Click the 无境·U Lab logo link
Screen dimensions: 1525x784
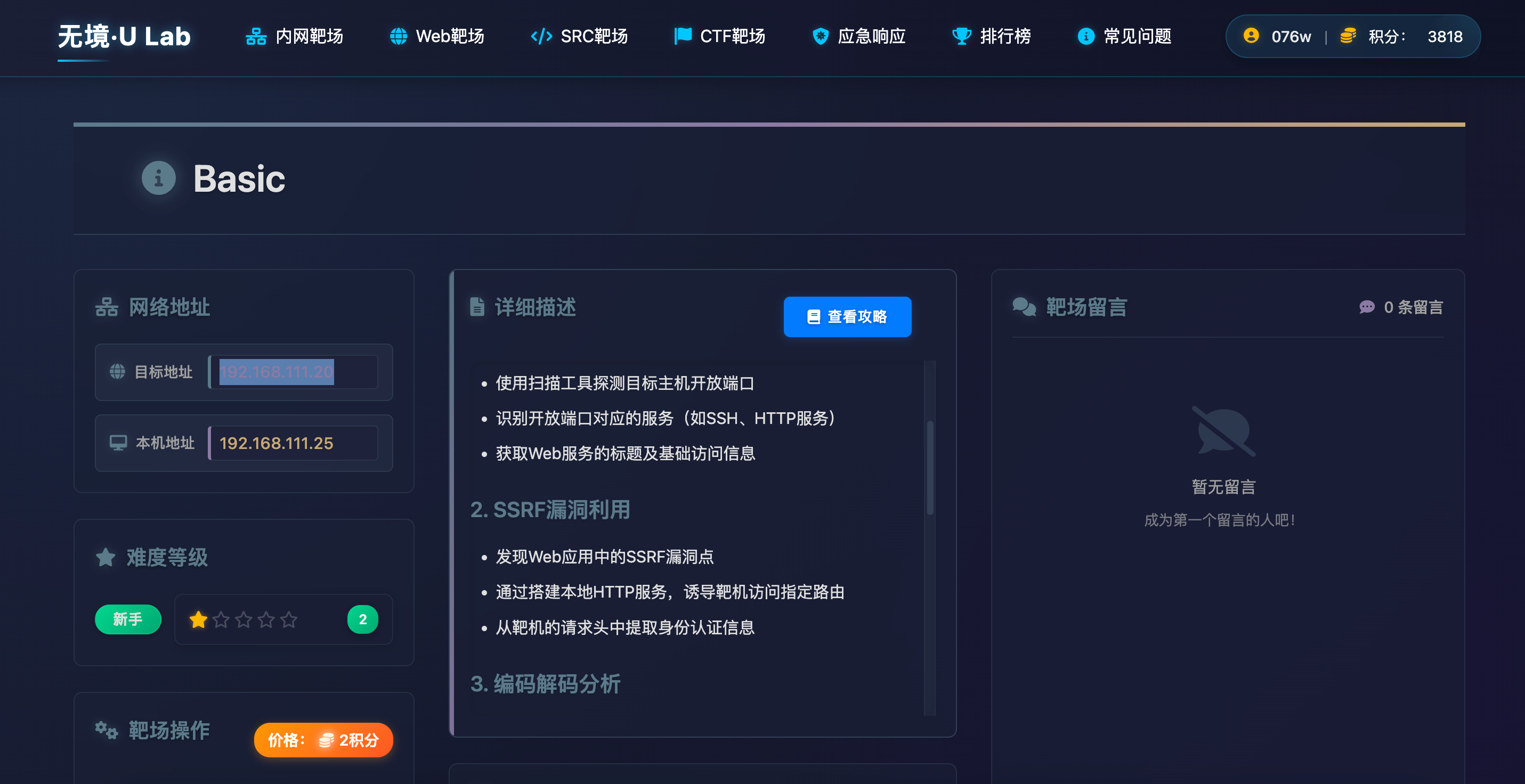(124, 37)
